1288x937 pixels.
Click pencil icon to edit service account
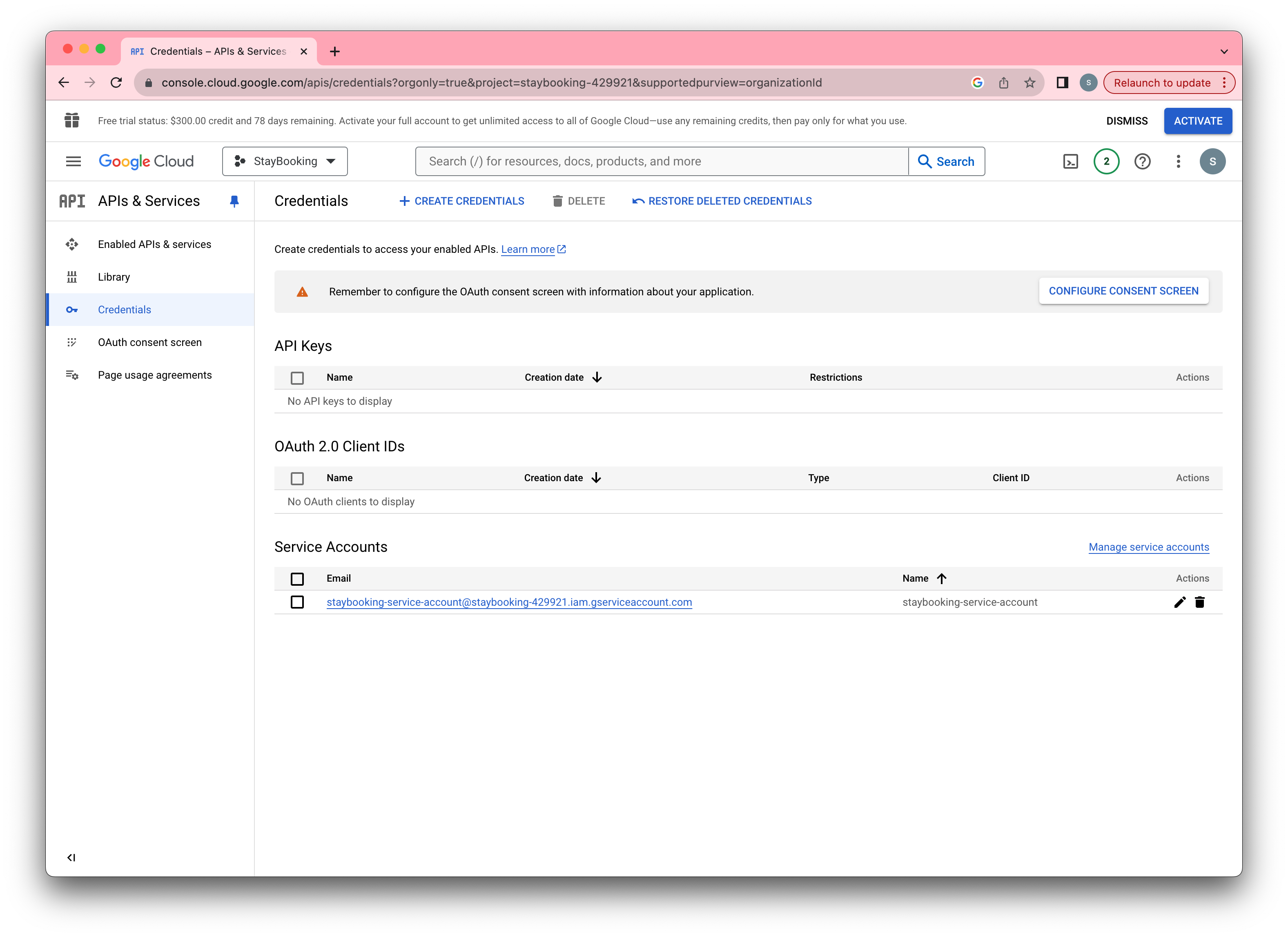point(1179,602)
